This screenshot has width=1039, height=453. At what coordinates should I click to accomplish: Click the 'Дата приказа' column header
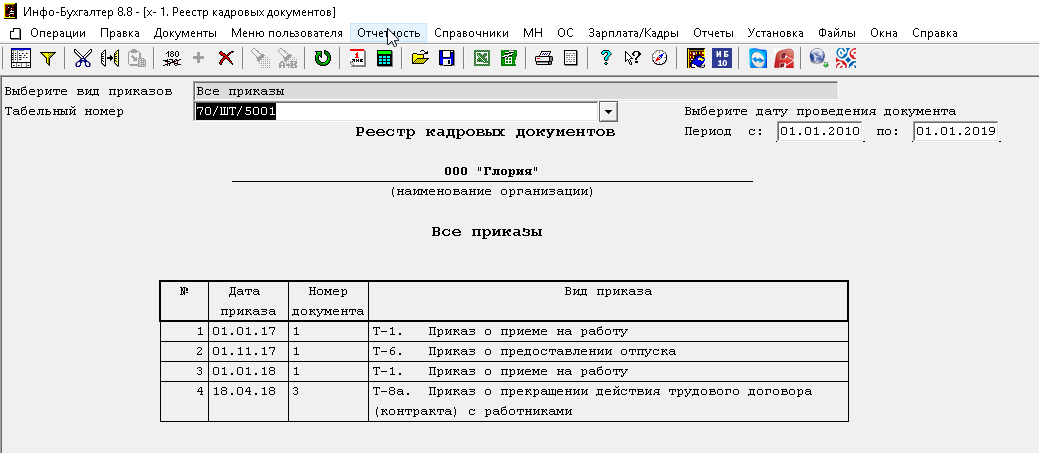[x=248, y=301]
